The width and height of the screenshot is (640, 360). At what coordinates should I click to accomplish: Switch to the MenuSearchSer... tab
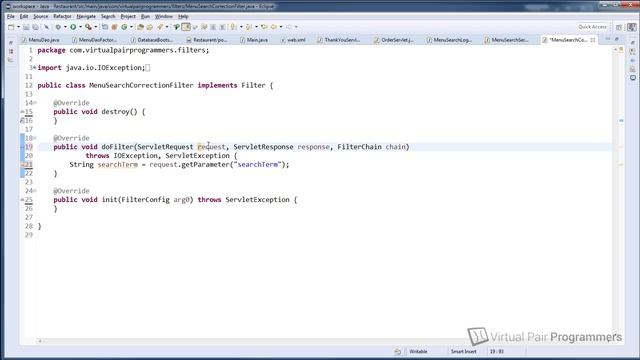(x=506, y=40)
